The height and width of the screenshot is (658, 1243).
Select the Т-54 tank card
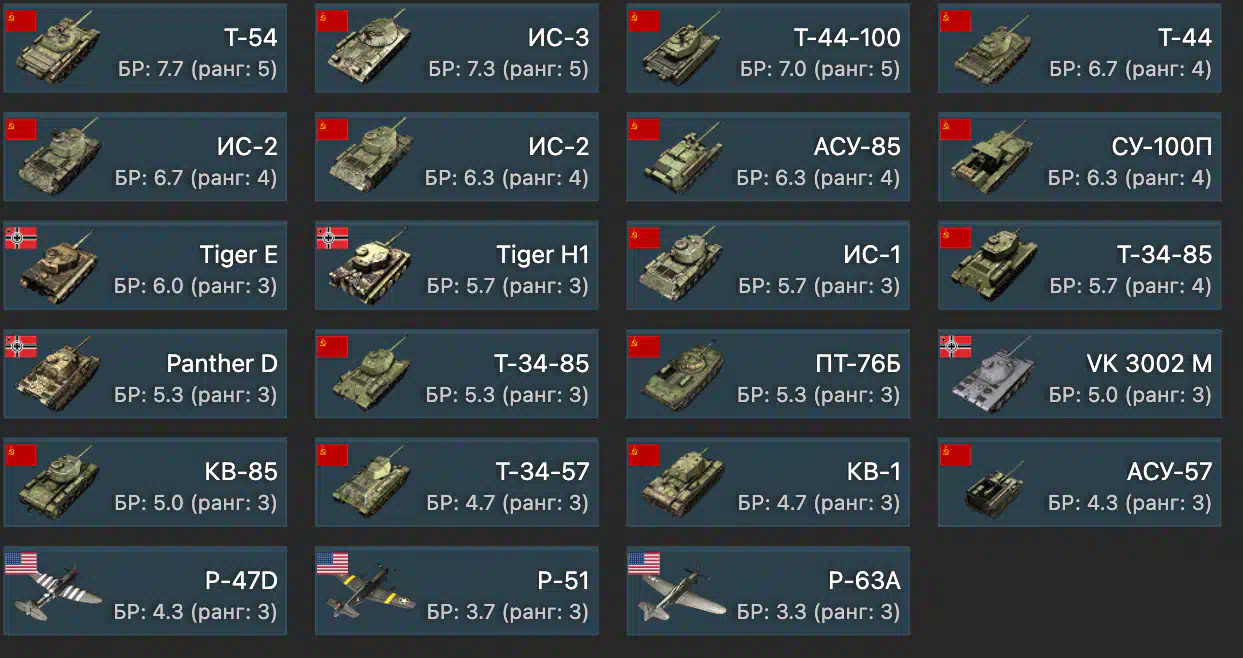(x=145, y=49)
